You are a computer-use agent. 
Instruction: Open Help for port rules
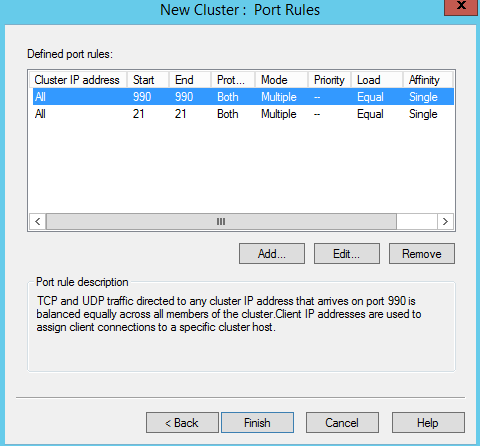[428, 423]
